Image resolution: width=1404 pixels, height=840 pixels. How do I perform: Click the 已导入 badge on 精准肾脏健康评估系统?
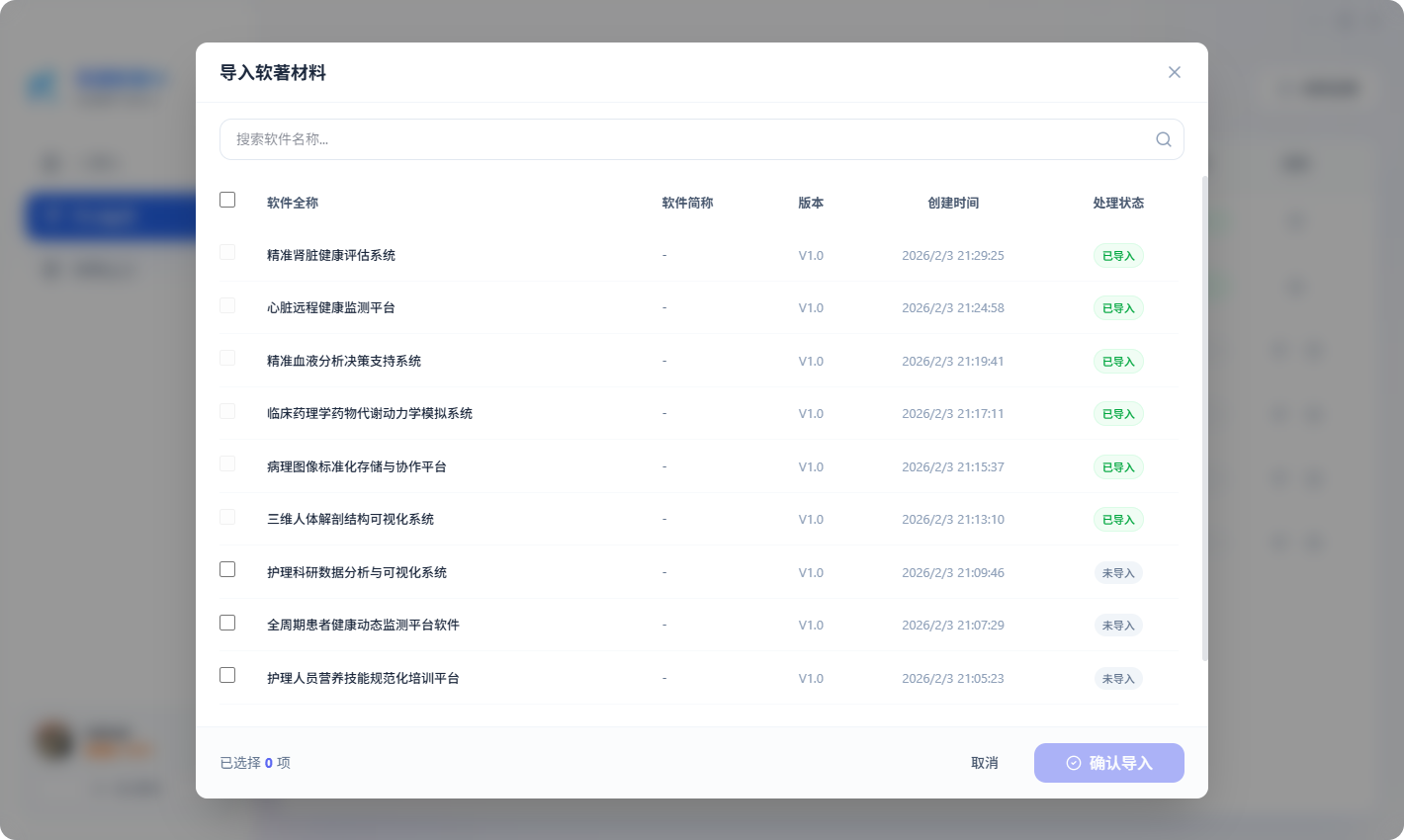1118,255
